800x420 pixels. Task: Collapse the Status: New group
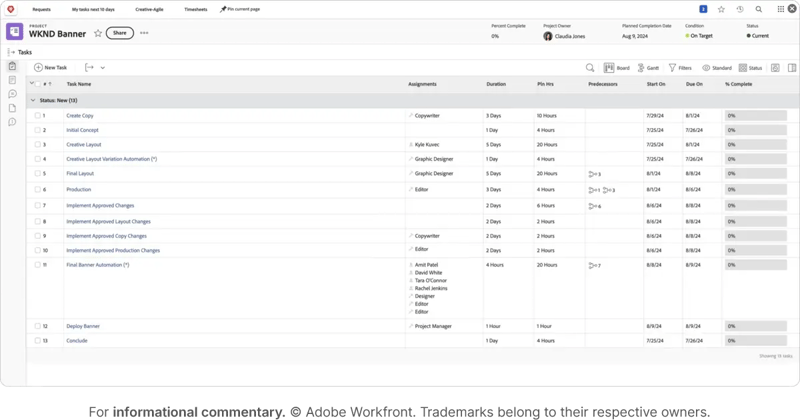point(33,101)
